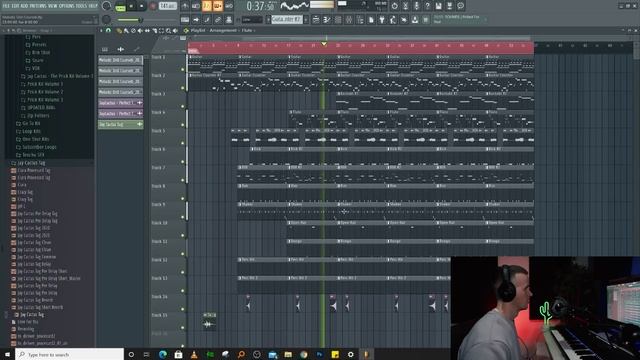Open the playlist view icon
The height and width of the screenshot is (360, 640).
pyautogui.click(x=316, y=20)
